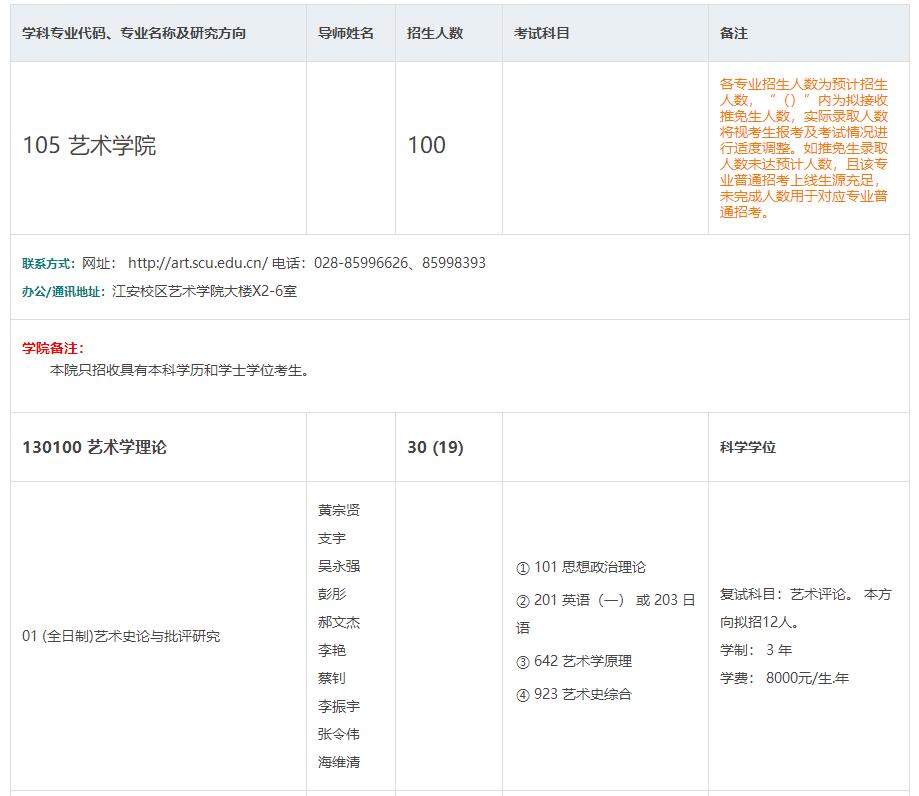Click phone number 028-85996626

361,263
